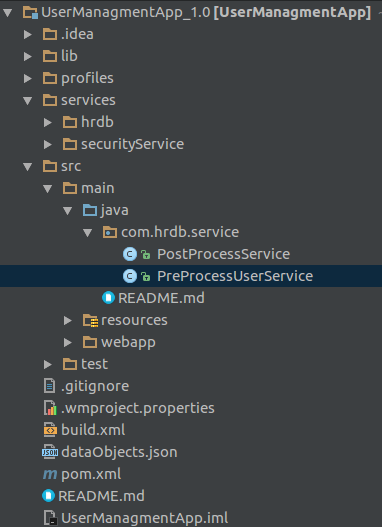
Task: Expand the webapp folder arrow
Action: point(68,342)
